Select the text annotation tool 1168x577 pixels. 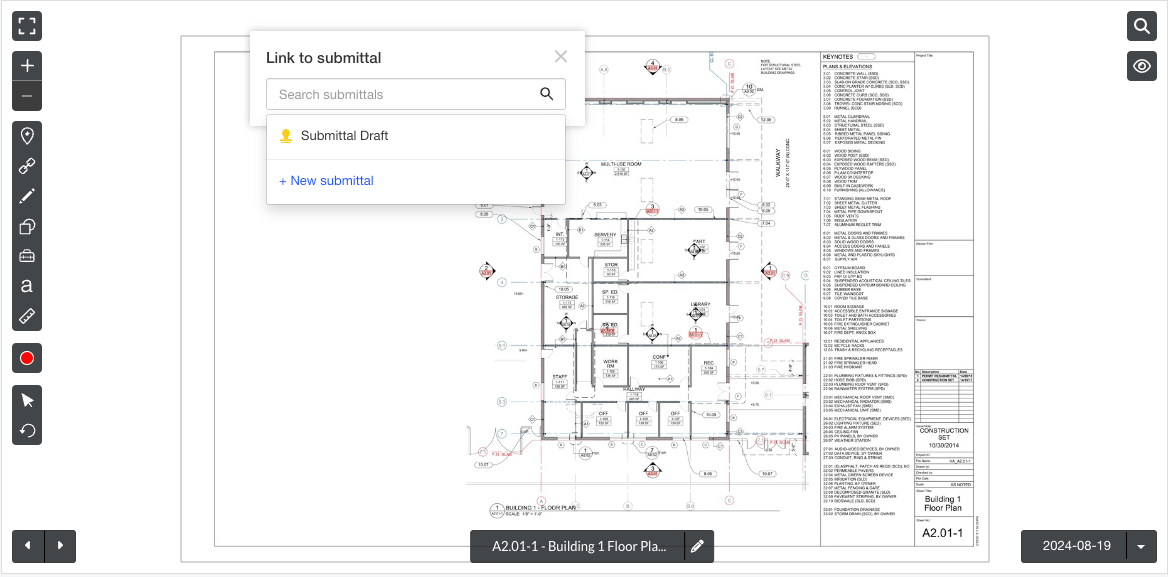pos(27,286)
